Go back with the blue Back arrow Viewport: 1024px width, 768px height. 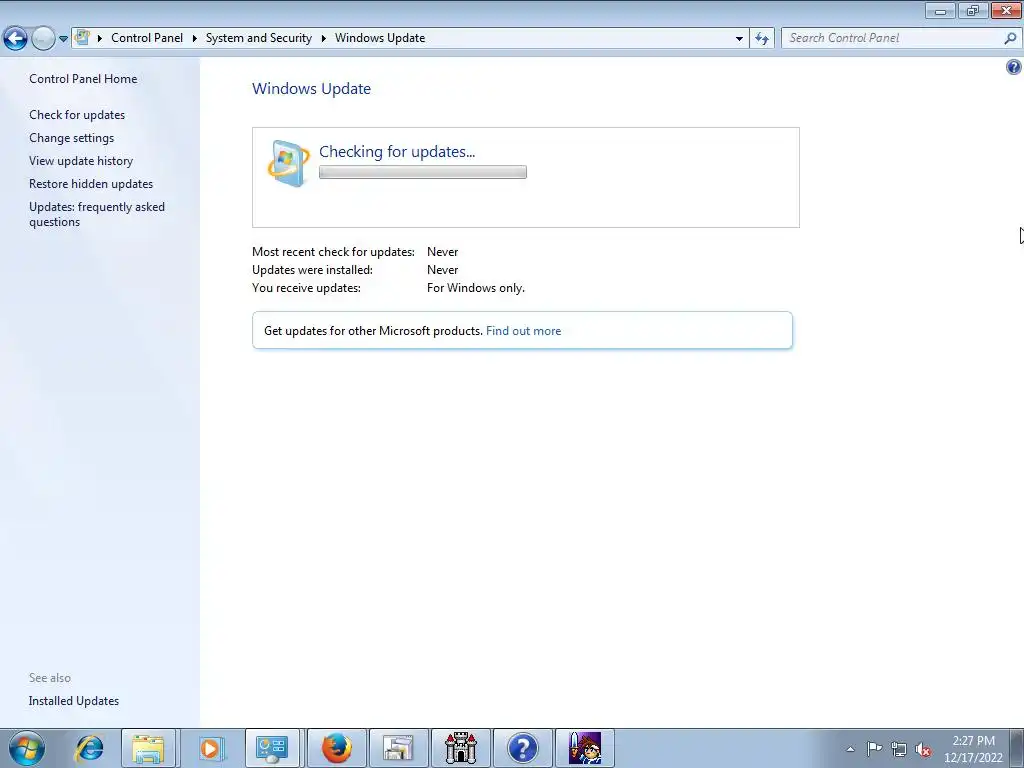click(x=16, y=39)
